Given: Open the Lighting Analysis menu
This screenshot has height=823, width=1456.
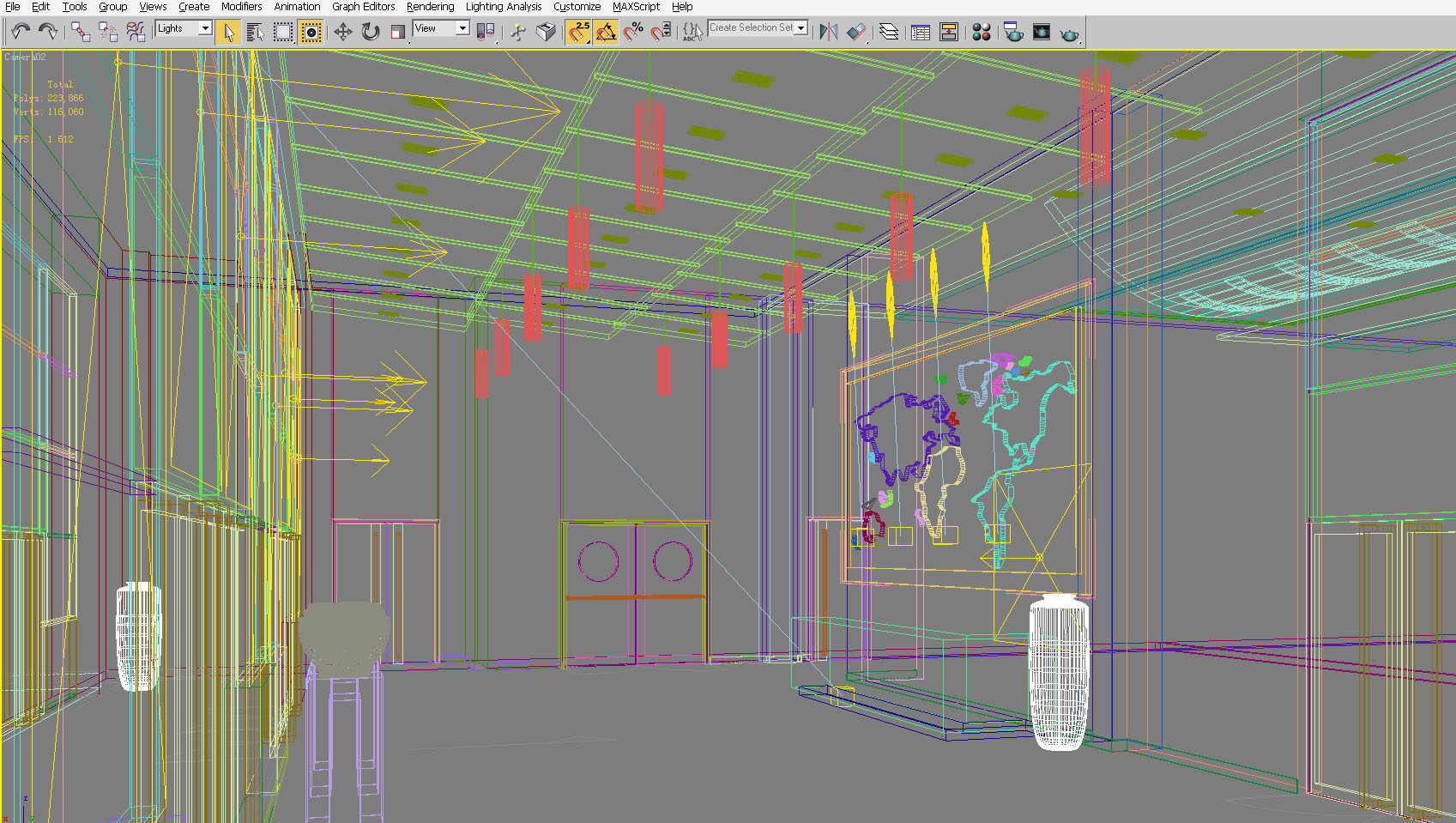Looking at the screenshot, I should pyautogui.click(x=504, y=7).
